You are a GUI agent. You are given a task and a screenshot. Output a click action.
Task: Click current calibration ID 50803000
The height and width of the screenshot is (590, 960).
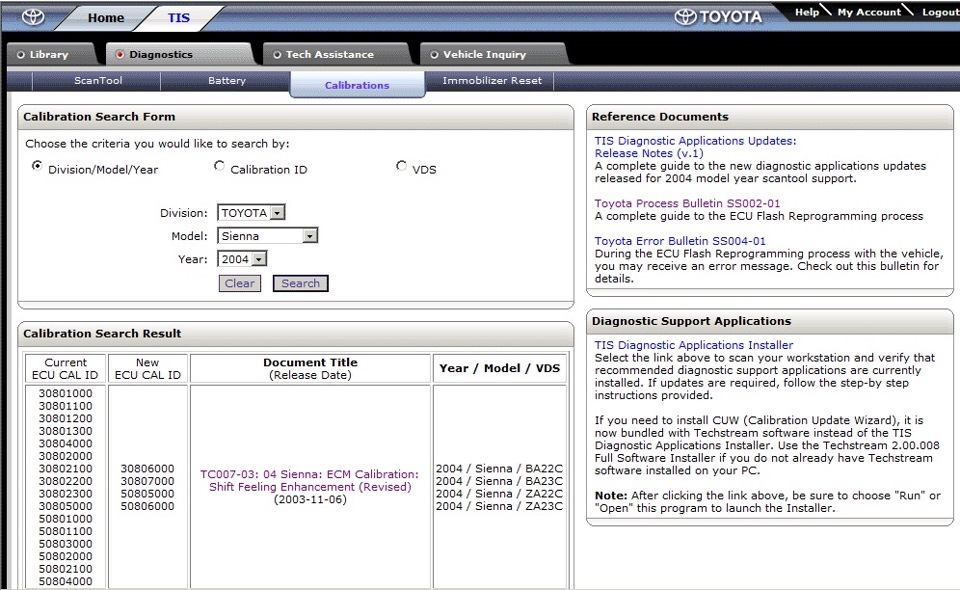66,544
